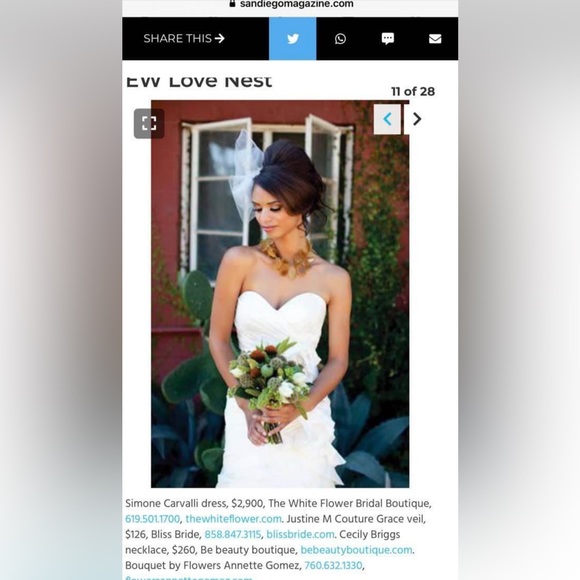Go to the previous gallery photo
Image resolution: width=580 pixels, height=580 pixels.
[x=387, y=119]
